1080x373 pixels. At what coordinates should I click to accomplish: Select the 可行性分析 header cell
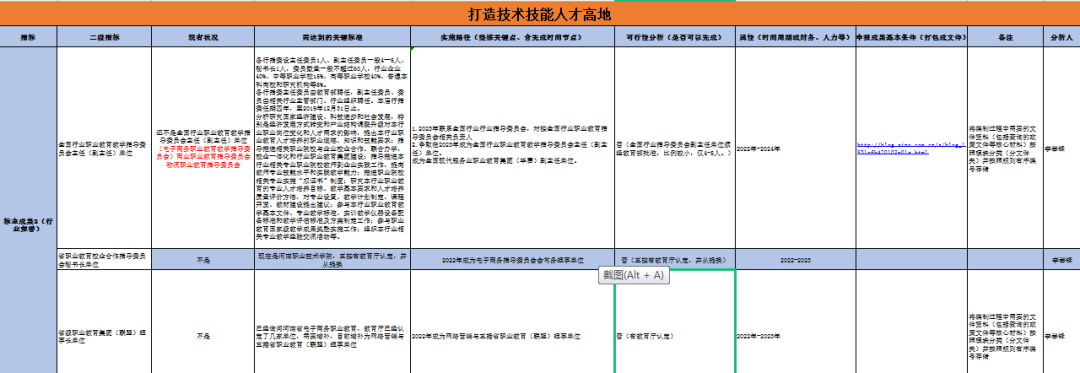[x=675, y=36]
